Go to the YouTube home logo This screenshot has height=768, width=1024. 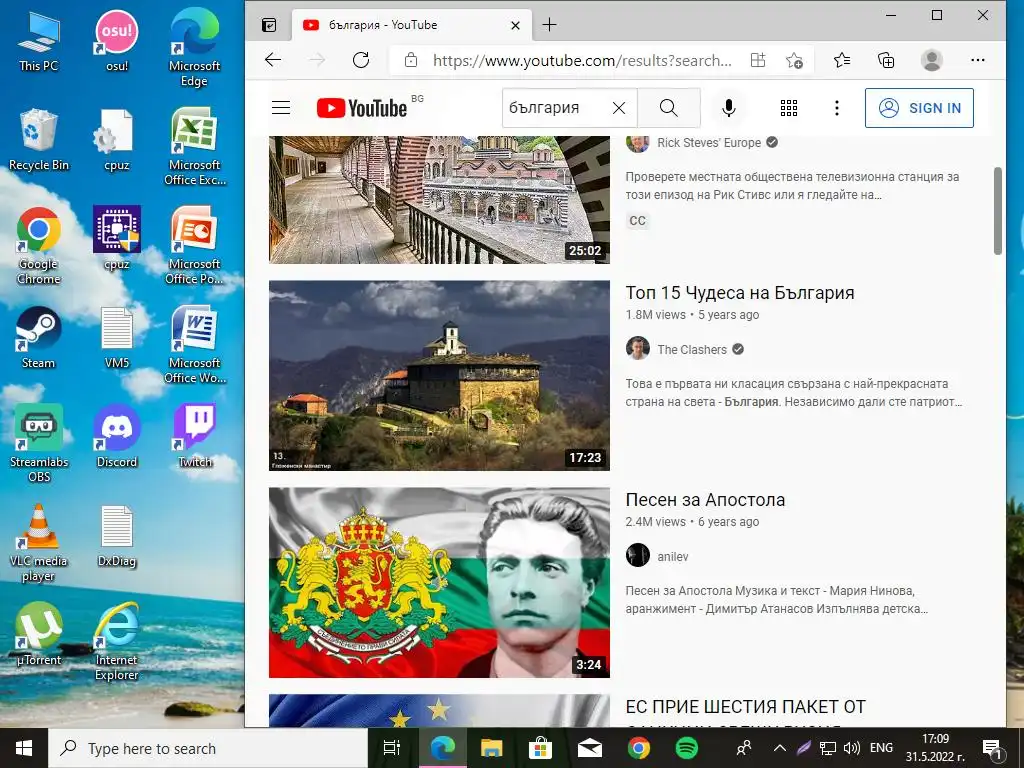[x=362, y=108]
